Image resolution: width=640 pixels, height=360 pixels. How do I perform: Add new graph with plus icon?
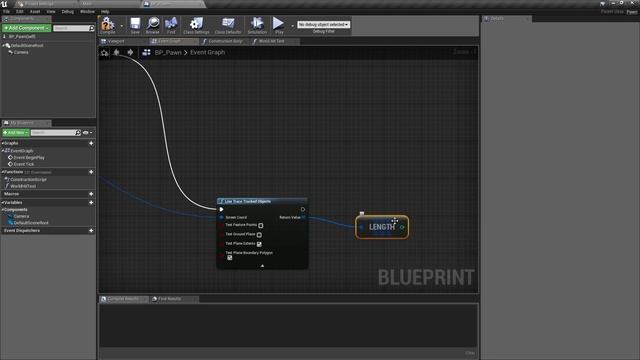tap(91, 143)
